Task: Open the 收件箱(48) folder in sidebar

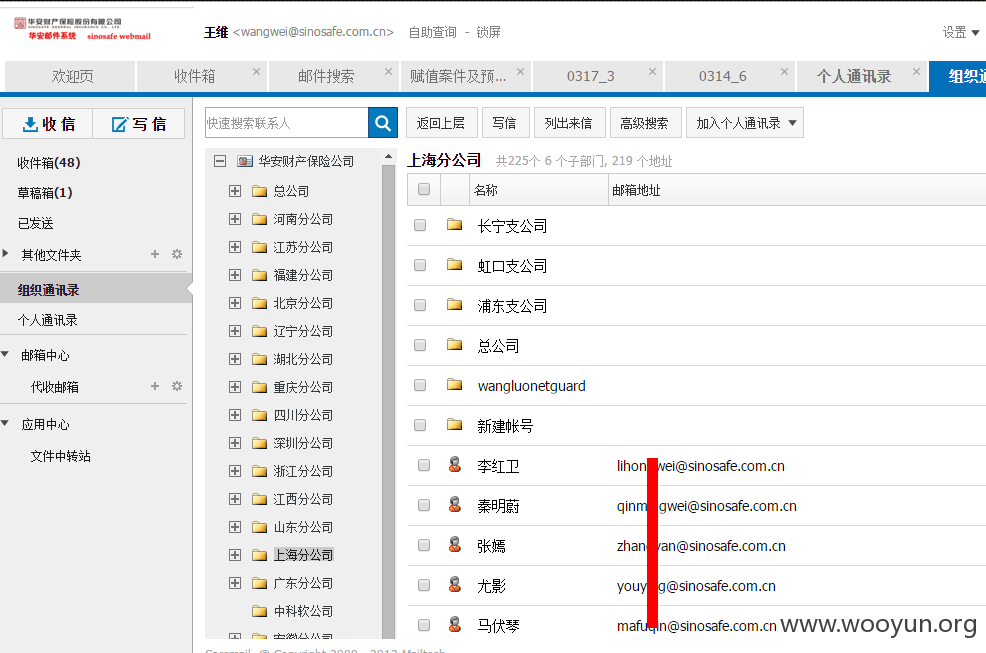Action: [48, 163]
